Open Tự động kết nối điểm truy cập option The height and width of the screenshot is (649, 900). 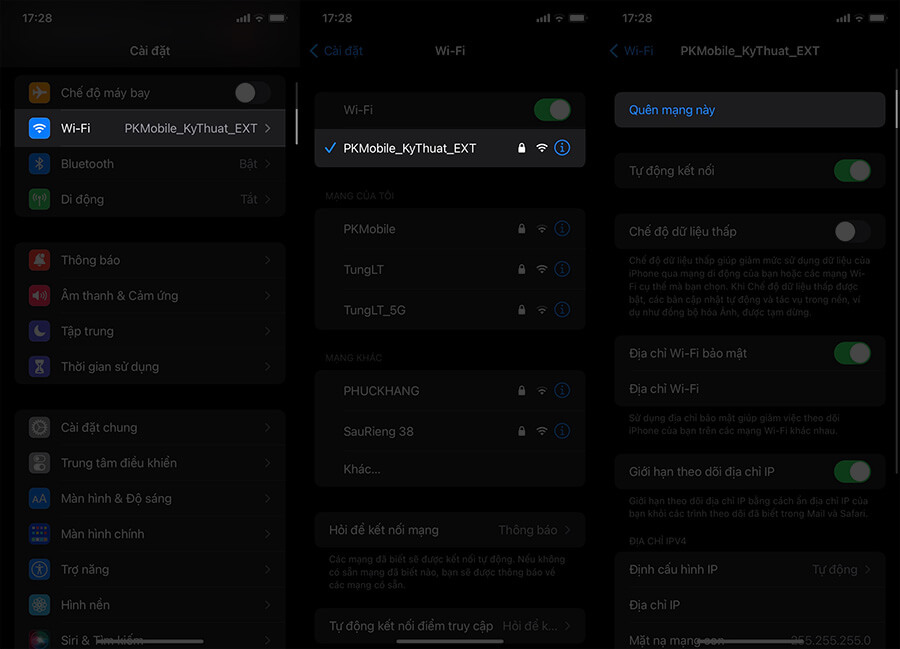449,626
